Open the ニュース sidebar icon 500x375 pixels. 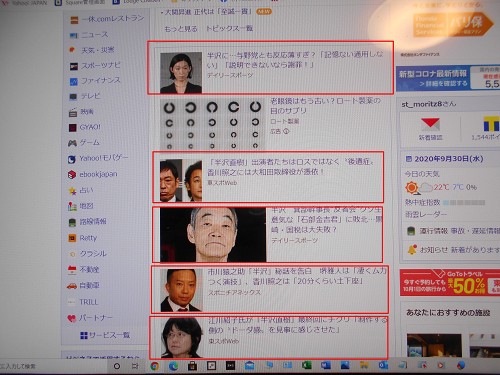pyautogui.click(x=73, y=35)
